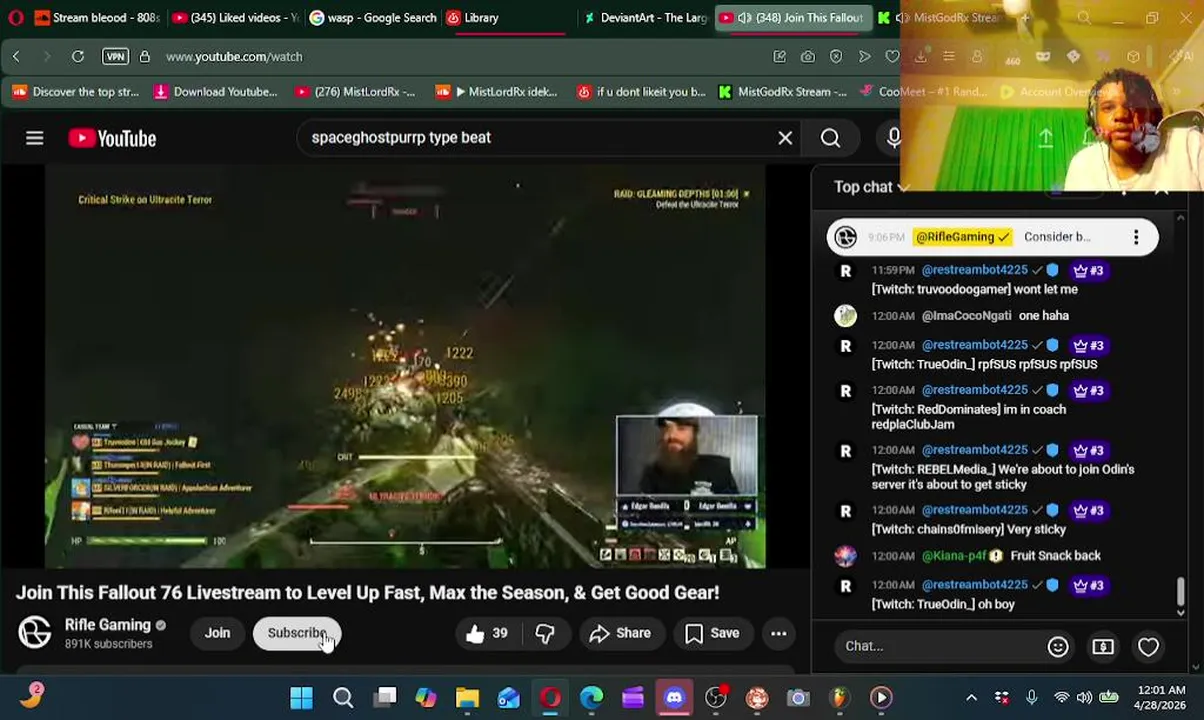
Task: Open the Rifle Gaming channel avatar
Action: click(x=35, y=632)
